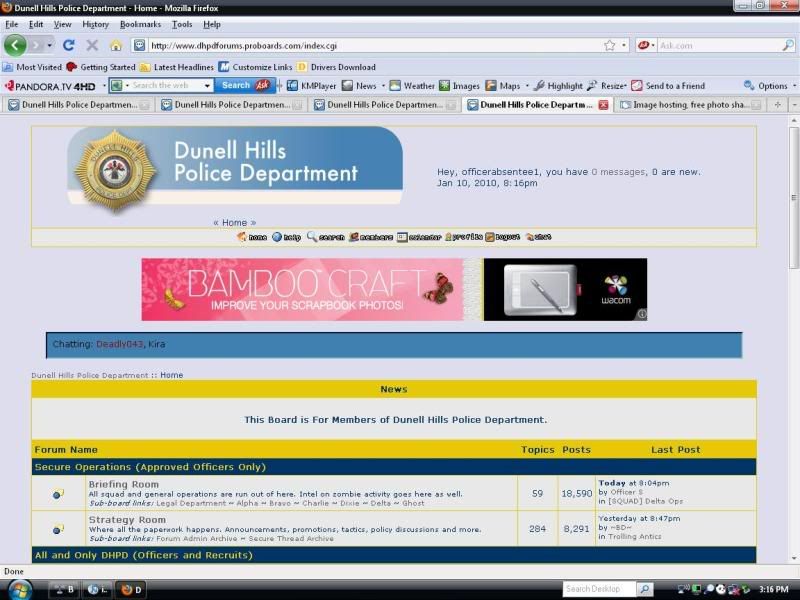Bookmark page with the star icon

pos(609,45)
